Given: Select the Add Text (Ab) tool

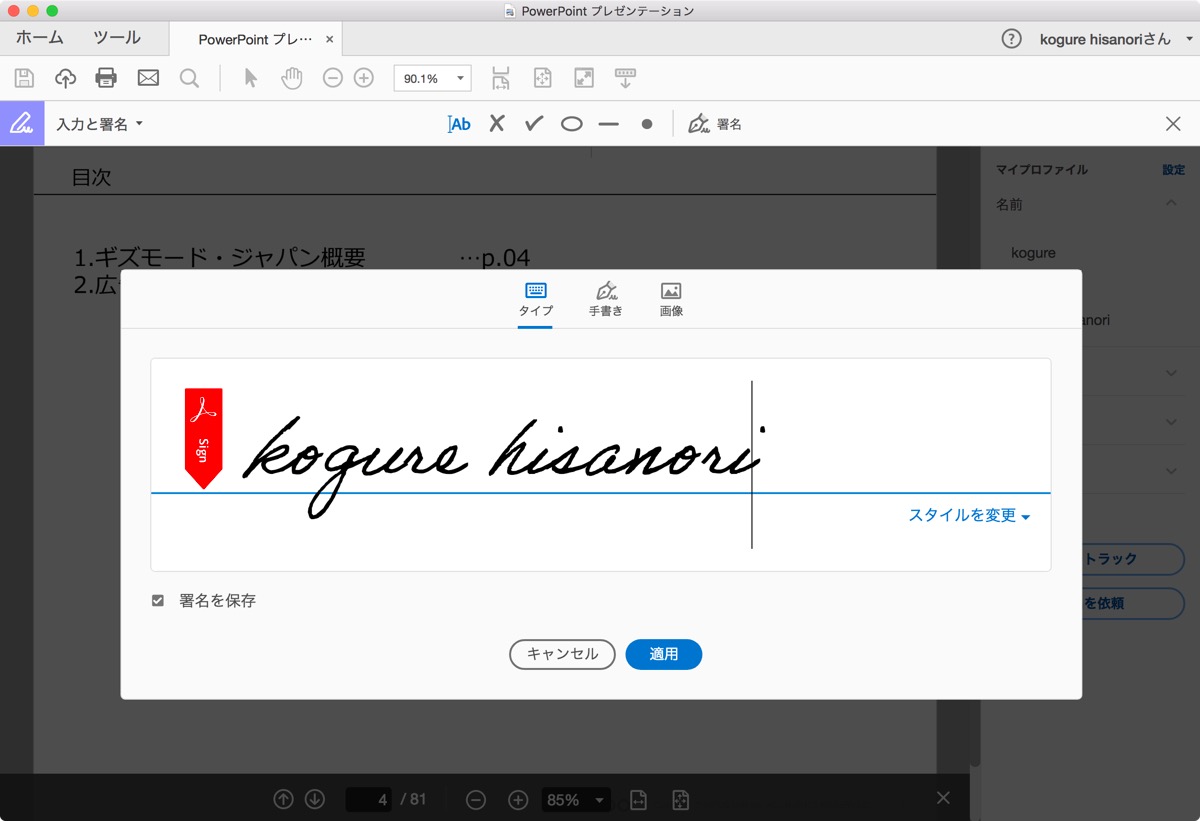Looking at the screenshot, I should (459, 124).
